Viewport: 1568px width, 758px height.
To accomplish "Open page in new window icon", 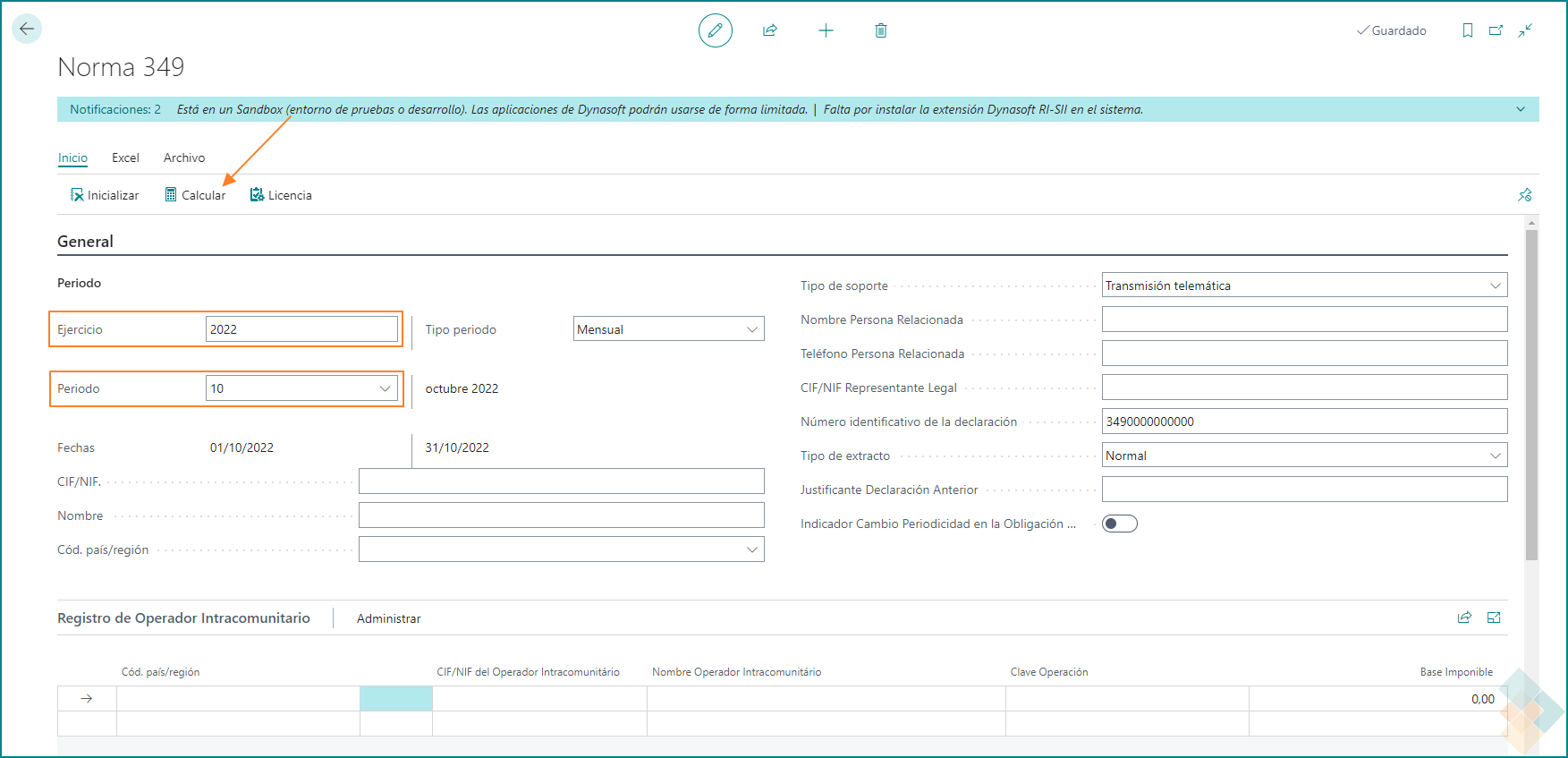I will coord(1496,30).
